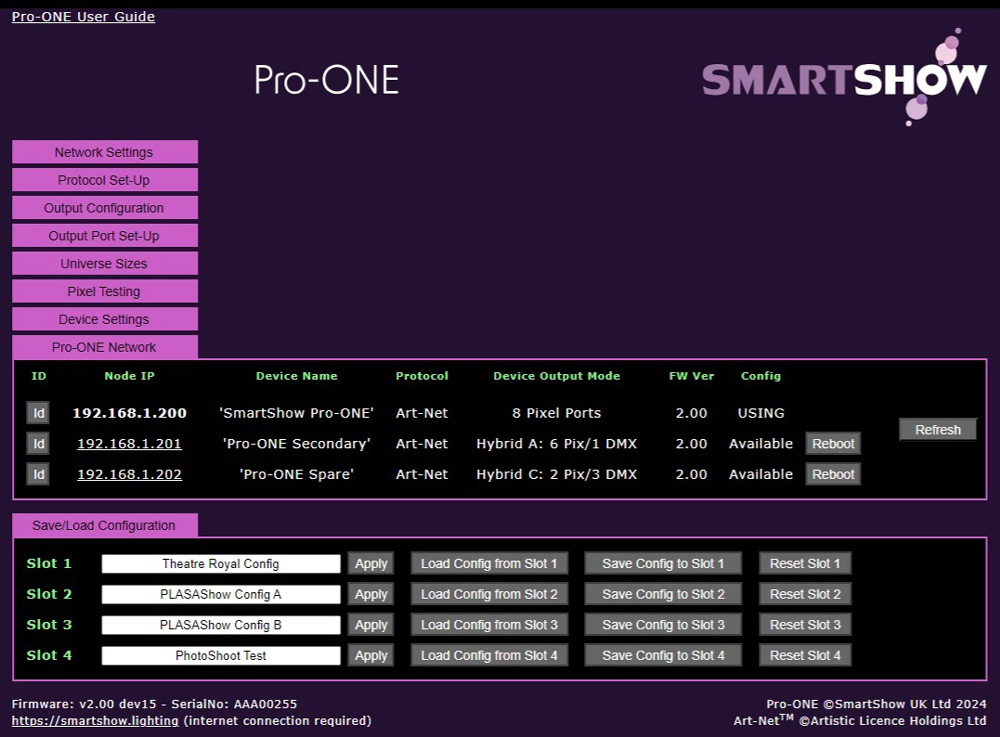The height and width of the screenshot is (737, 1000).
Task: Open node IP 192.168.1.201 link
Action: click(x=129, y=444)
